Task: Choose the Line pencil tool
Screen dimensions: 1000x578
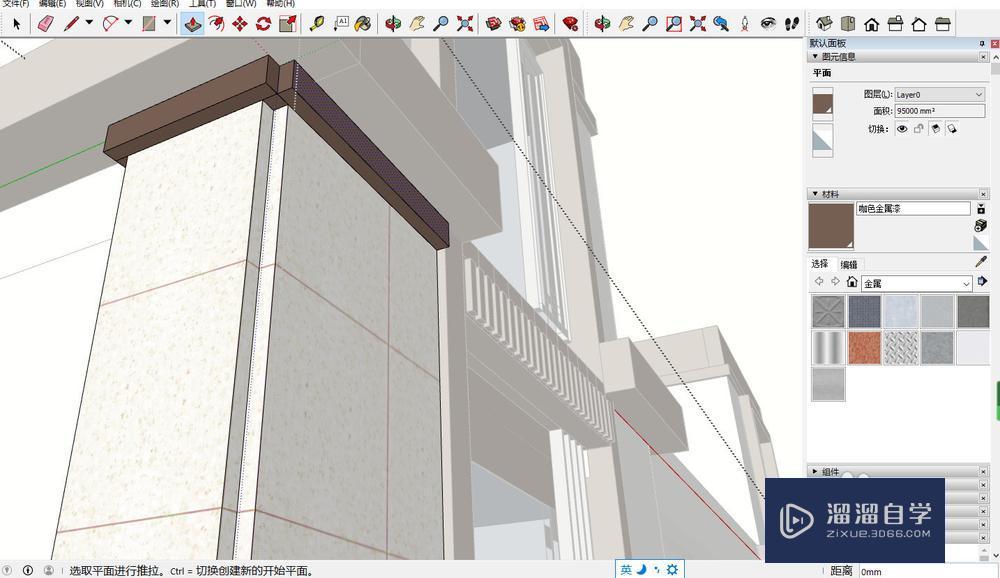Action: (71, 24)
